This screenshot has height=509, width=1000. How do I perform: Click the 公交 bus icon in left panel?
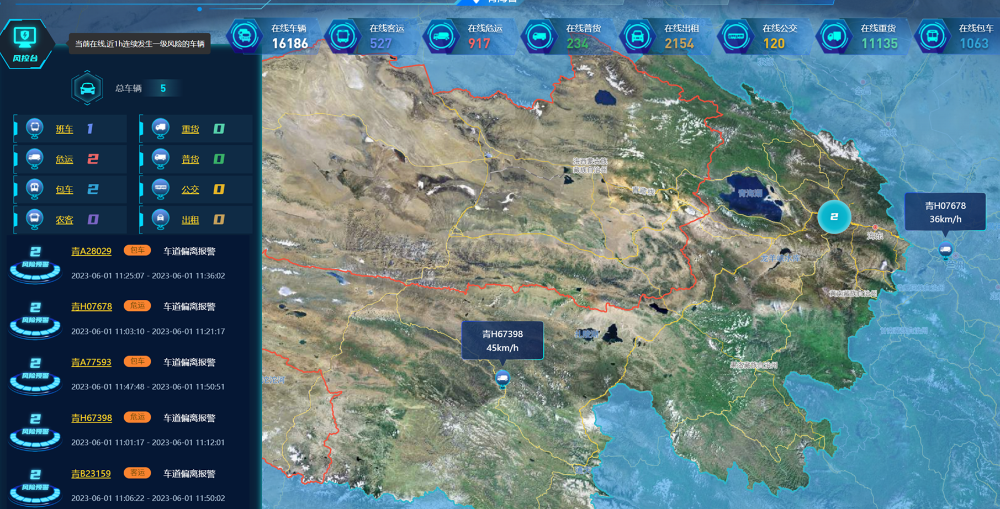[160, 189]
